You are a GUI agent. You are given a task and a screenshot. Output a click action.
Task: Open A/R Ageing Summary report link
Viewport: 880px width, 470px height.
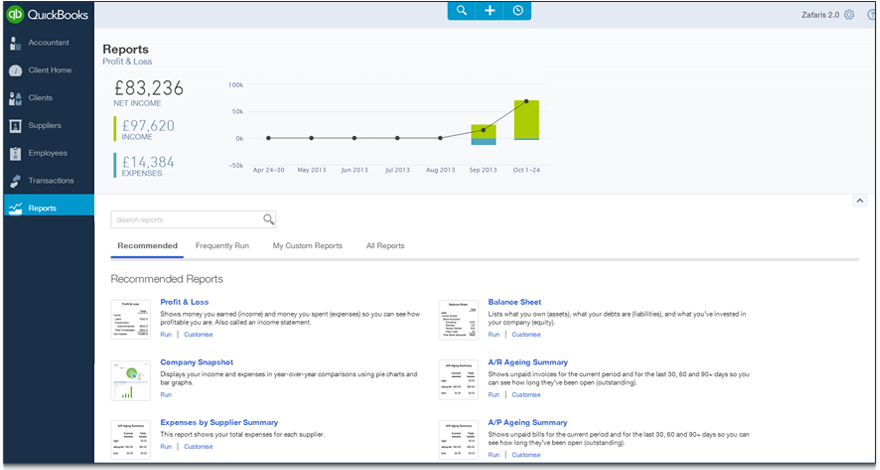(528, 362)
